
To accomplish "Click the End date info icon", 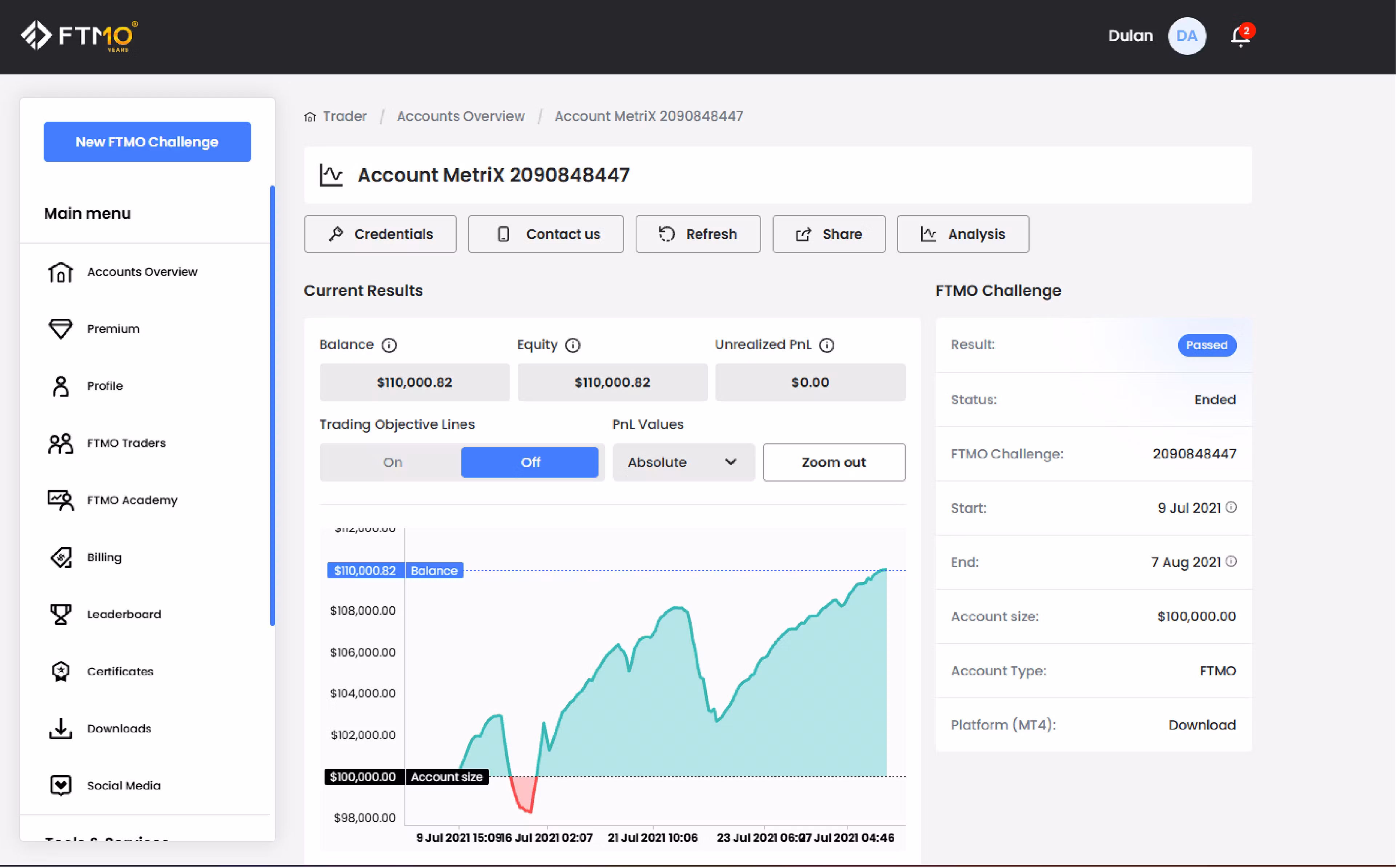I will pyautogui.click(x=1231, y=562).
